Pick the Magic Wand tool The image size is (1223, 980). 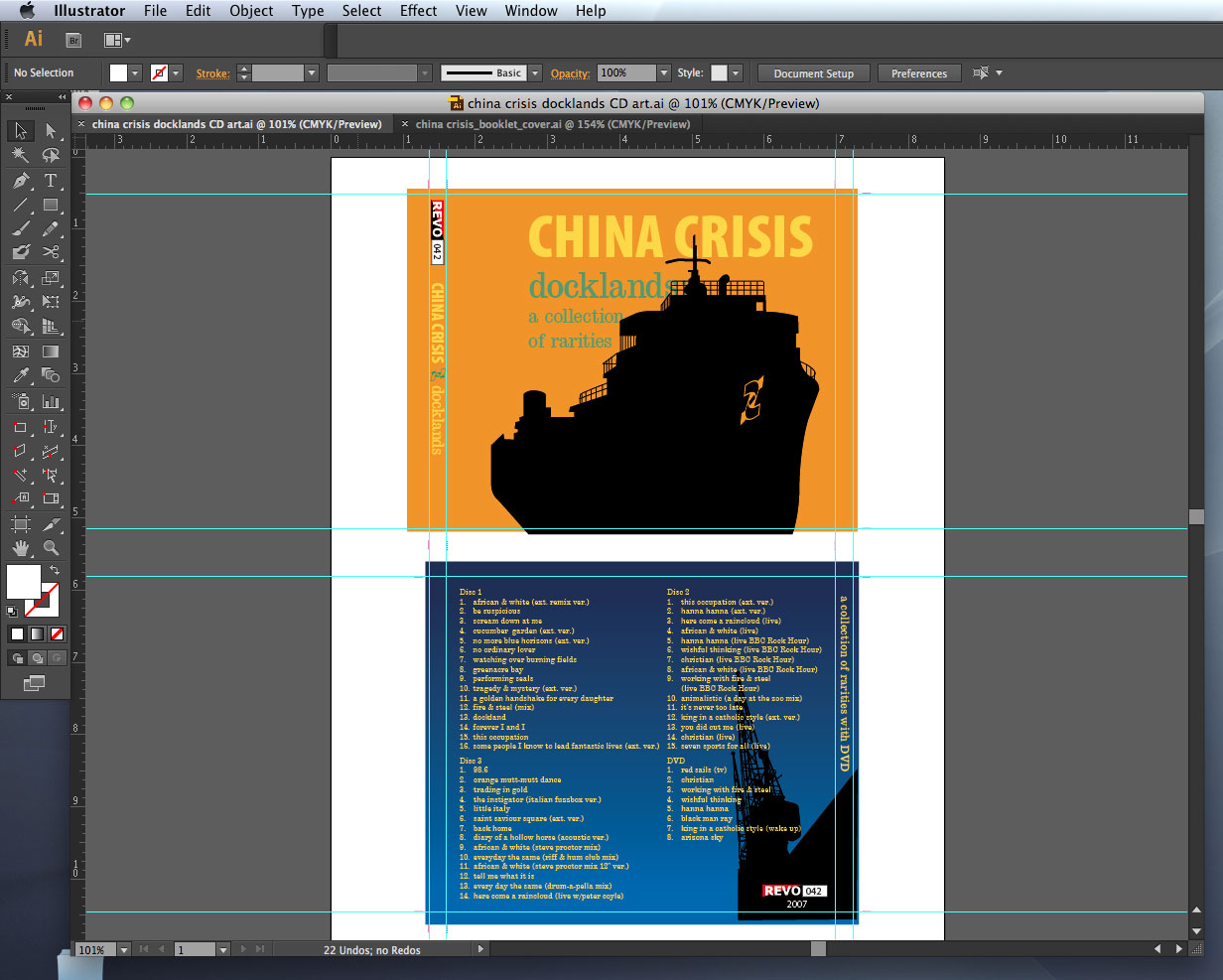(x=20, y=155)
